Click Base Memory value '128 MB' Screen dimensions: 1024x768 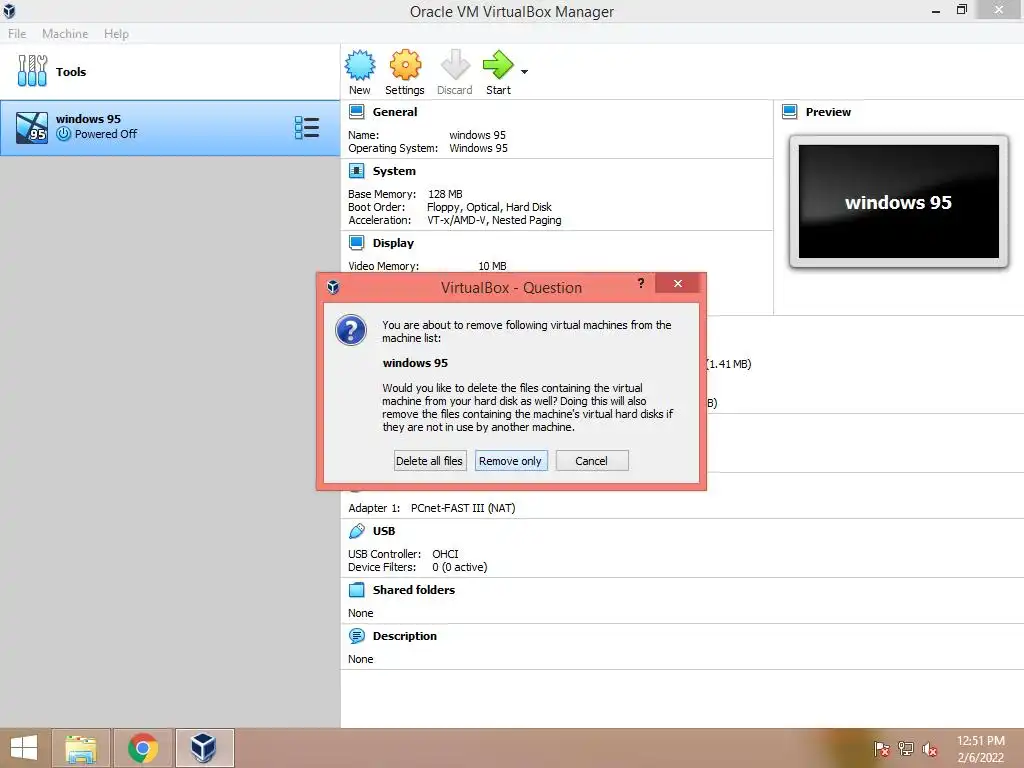(x=445, y=194)
